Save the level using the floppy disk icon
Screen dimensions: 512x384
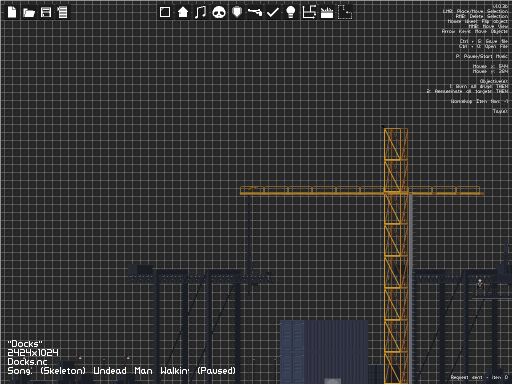coord(46,12)
